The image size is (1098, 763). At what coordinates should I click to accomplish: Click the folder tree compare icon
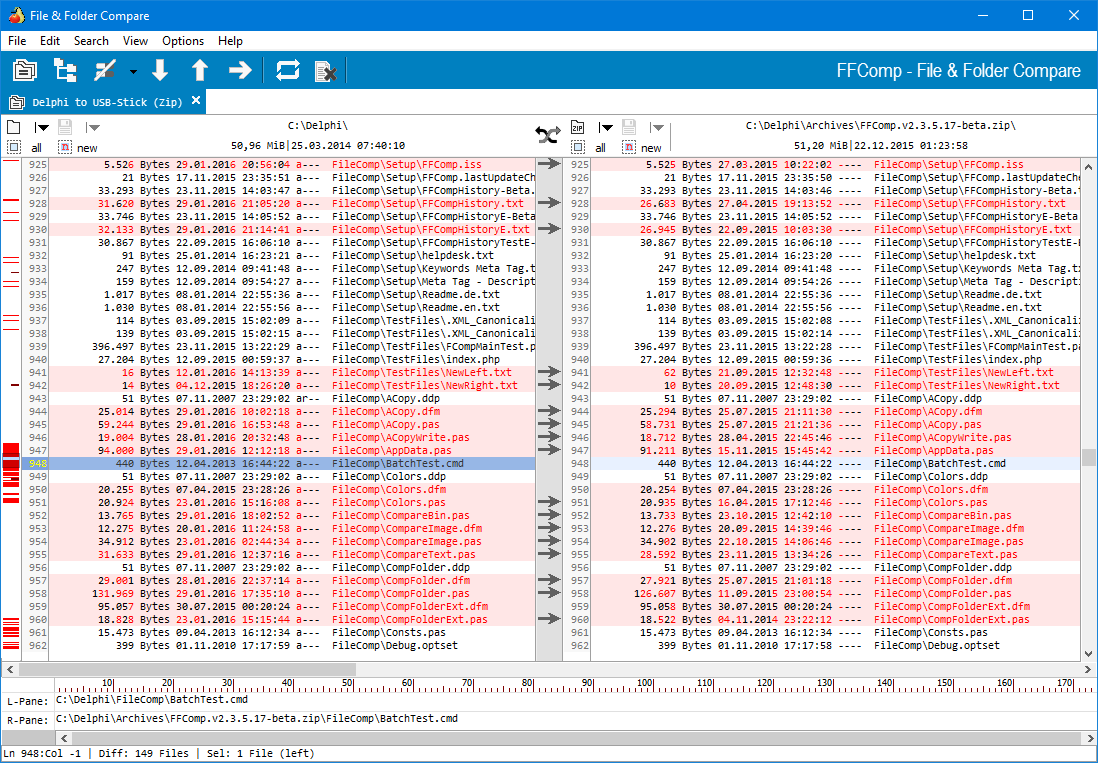[x=65, y=70]
